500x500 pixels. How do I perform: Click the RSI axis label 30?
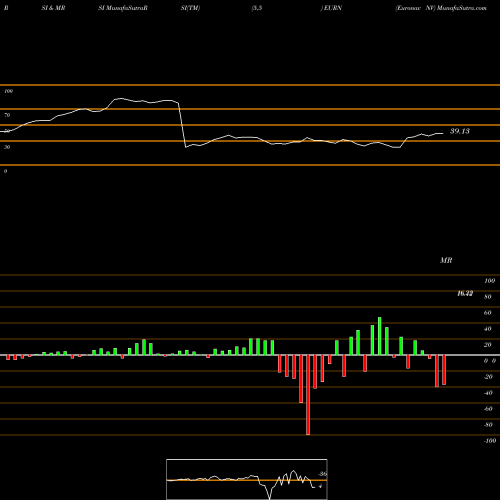7,147
